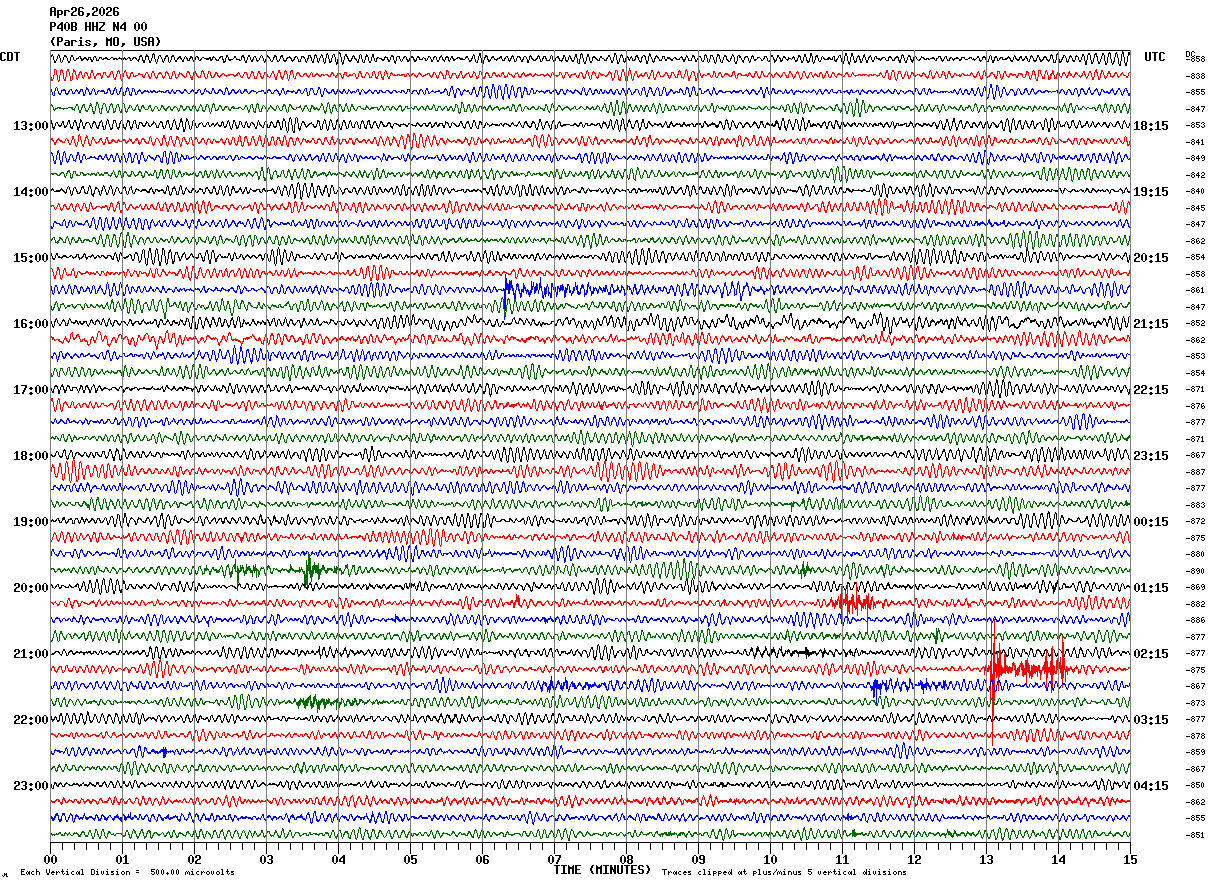This screenshot has width=1210, height=886.
Task: Click the 02:15 UTC time label
Action: (x=1151, y=654)
